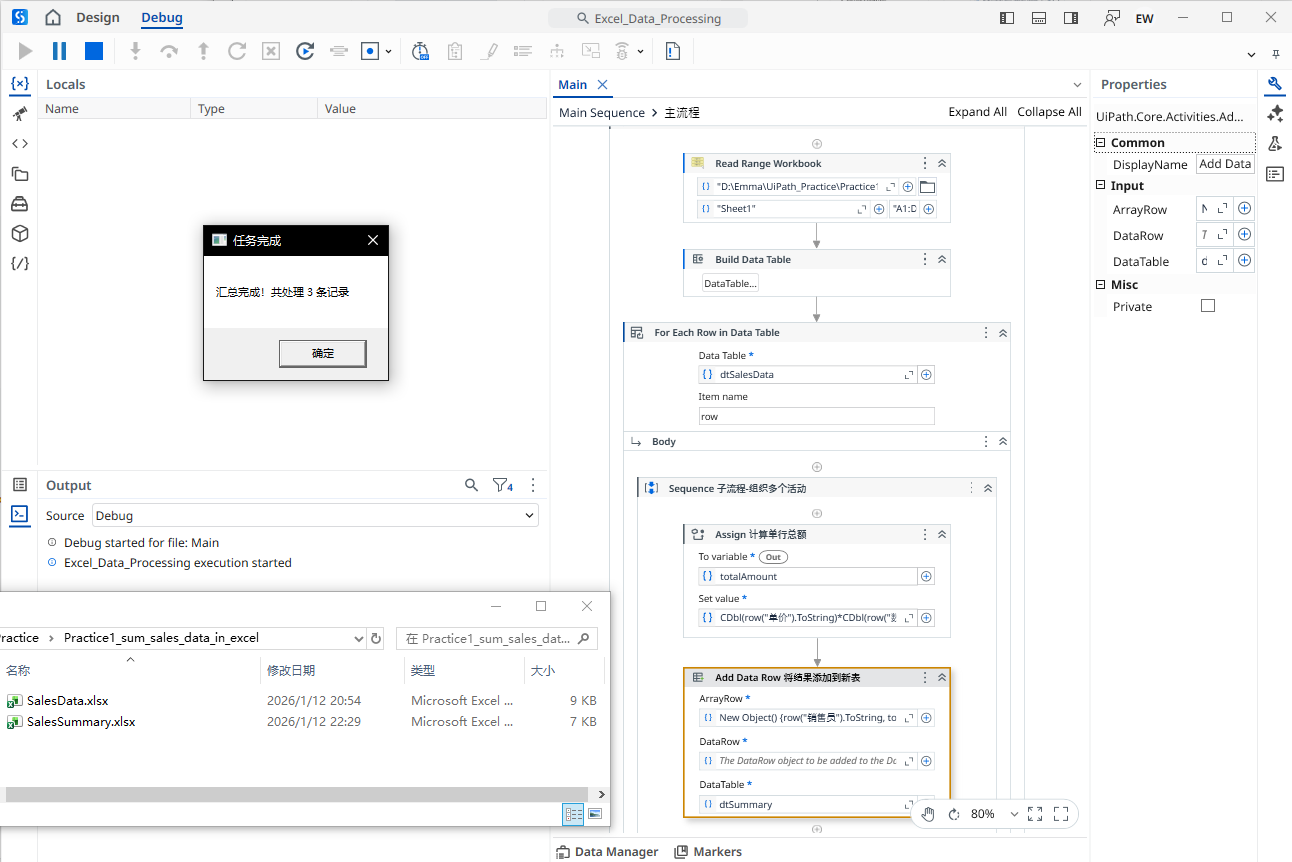Collapse the Read Range Workbook activity
Screen dimensions: 1292x862
click(942, 163)
